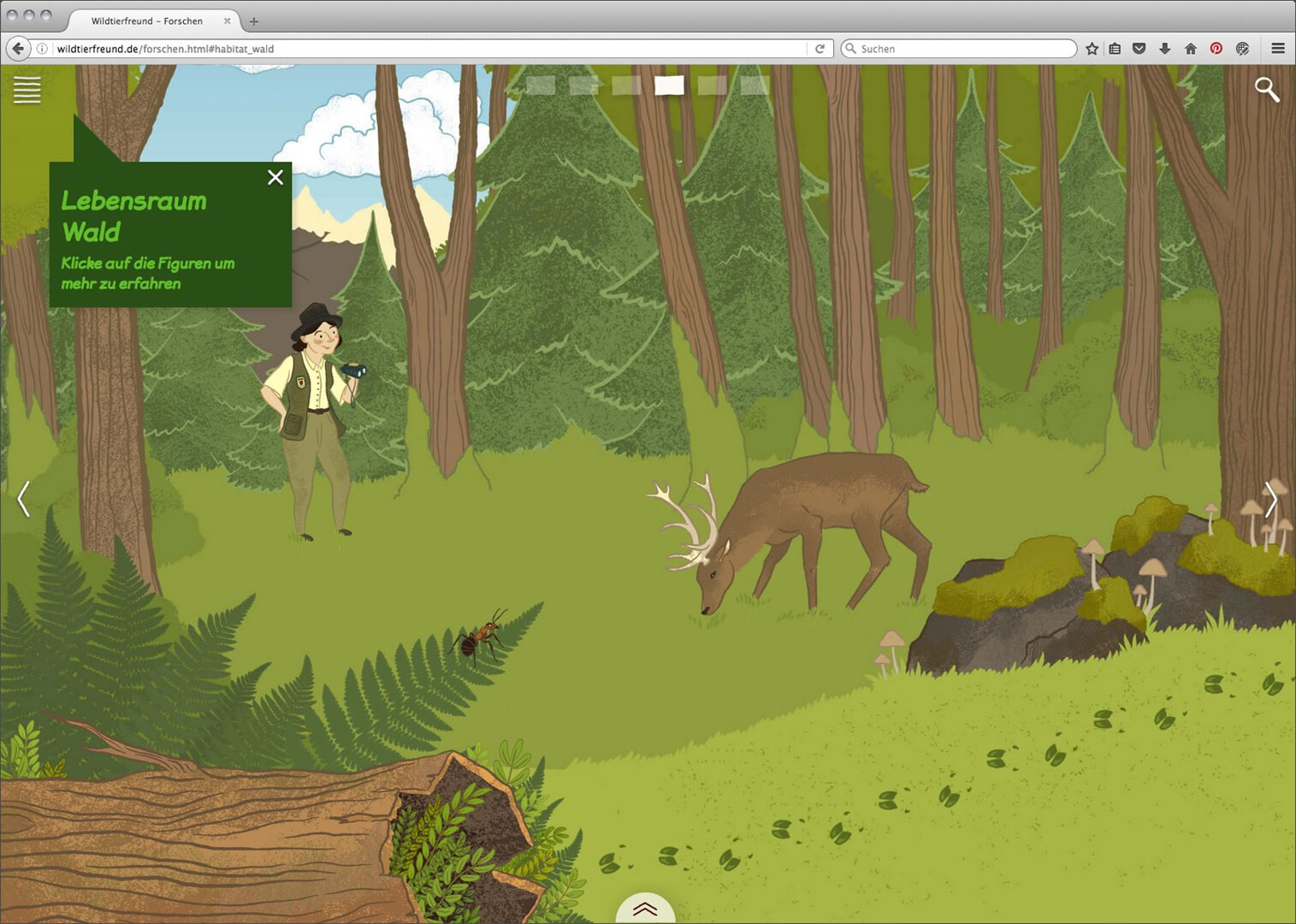Go to the next habitat with the right arrow
Image resolution: width=1296 pixels, height=924 pixels.
pyautogui.click(x=1270, y=500)
